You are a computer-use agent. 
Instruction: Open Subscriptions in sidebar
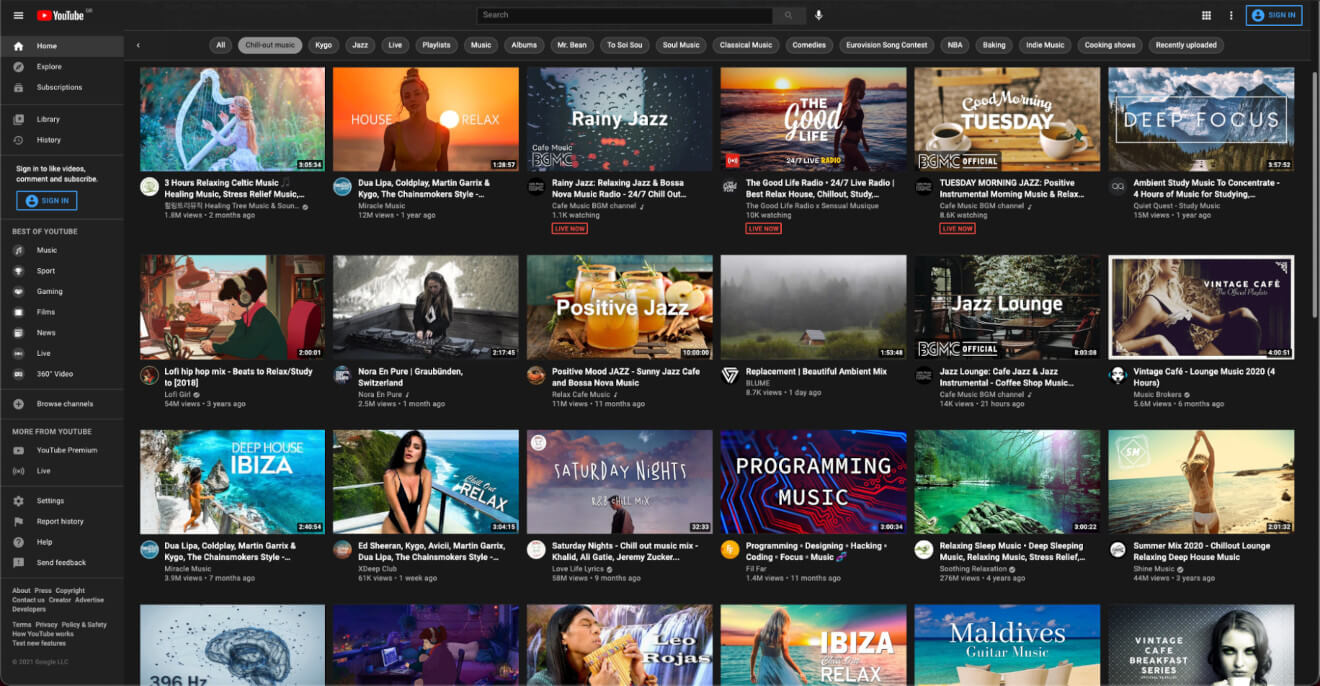tap(62, 87)
